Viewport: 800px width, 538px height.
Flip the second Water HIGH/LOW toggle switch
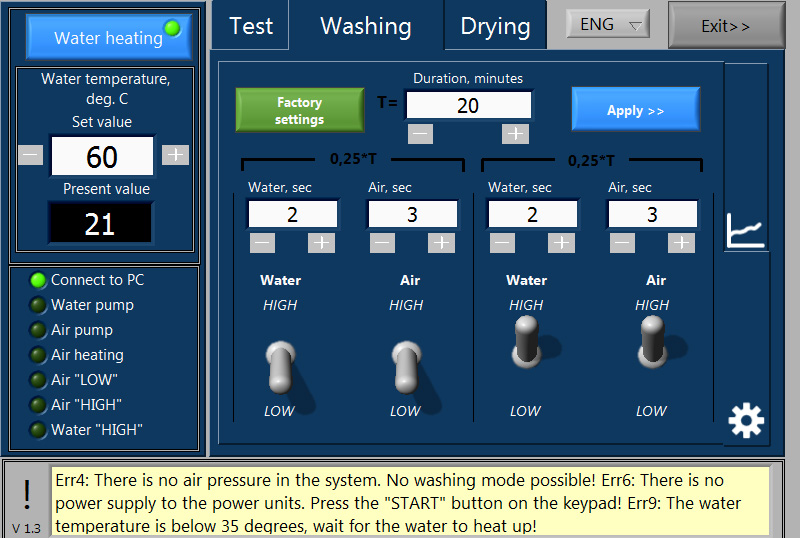[x=526, y=342]
